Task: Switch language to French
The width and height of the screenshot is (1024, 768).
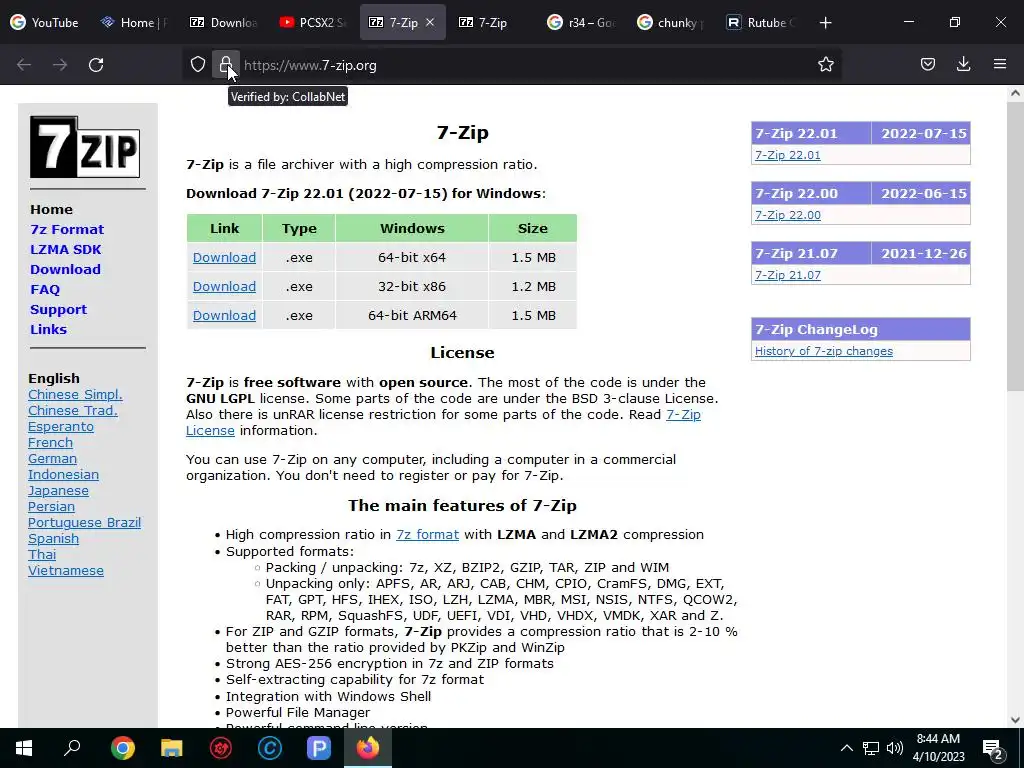Action: pyautogui.click(x=50, y=442)
